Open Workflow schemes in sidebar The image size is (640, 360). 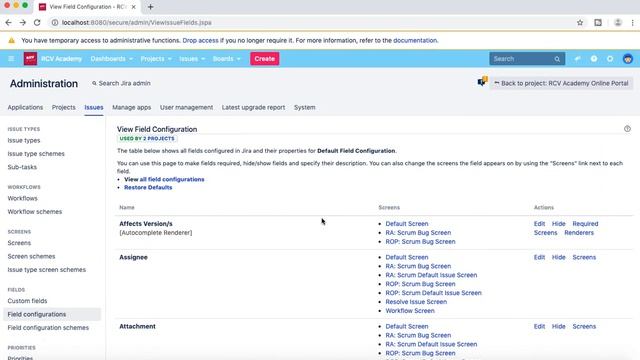coord(35,212)
